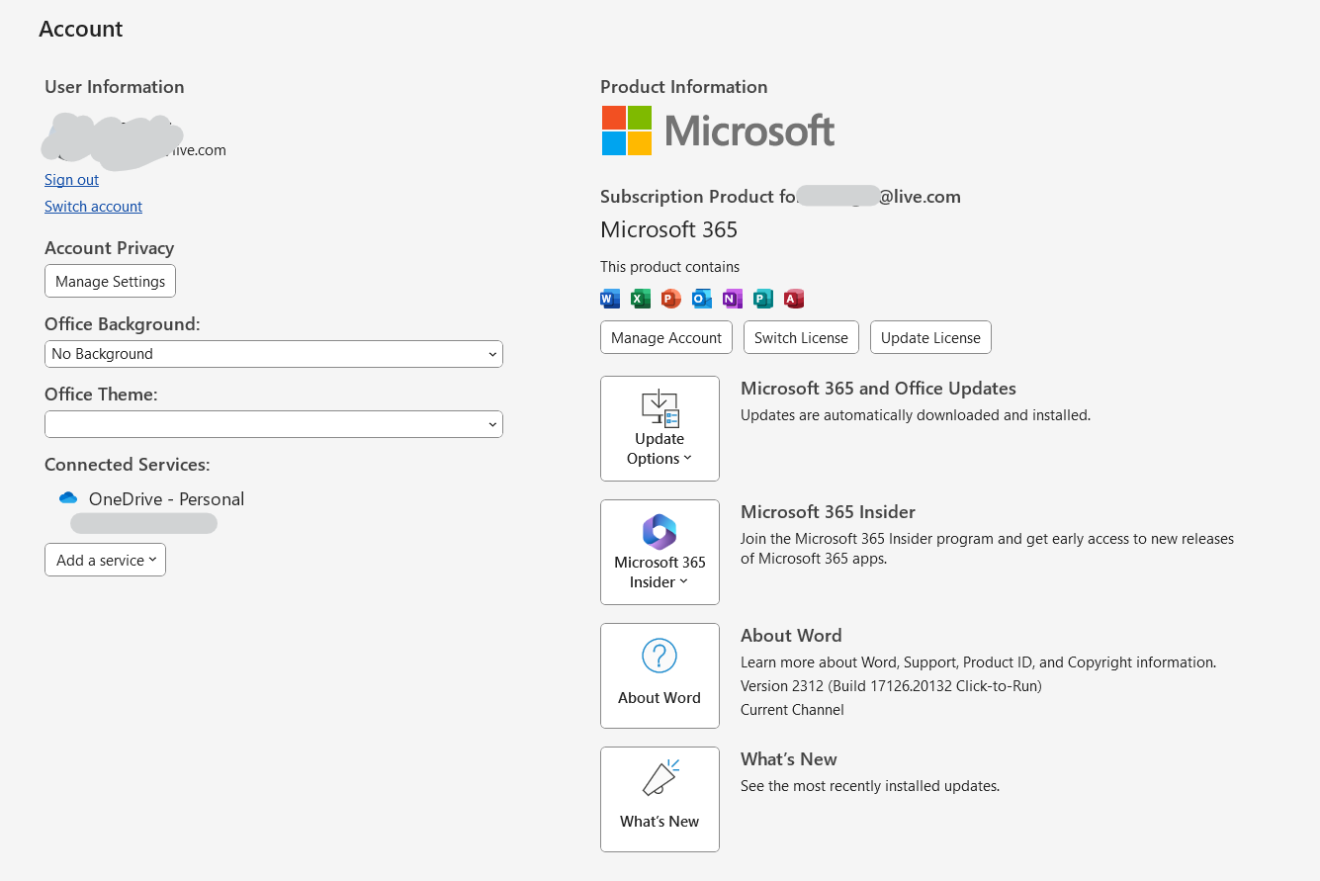Viewport: 1320px width, 881px height.
Task: Click the Switch account link
Action: click(x=93, y=207)
